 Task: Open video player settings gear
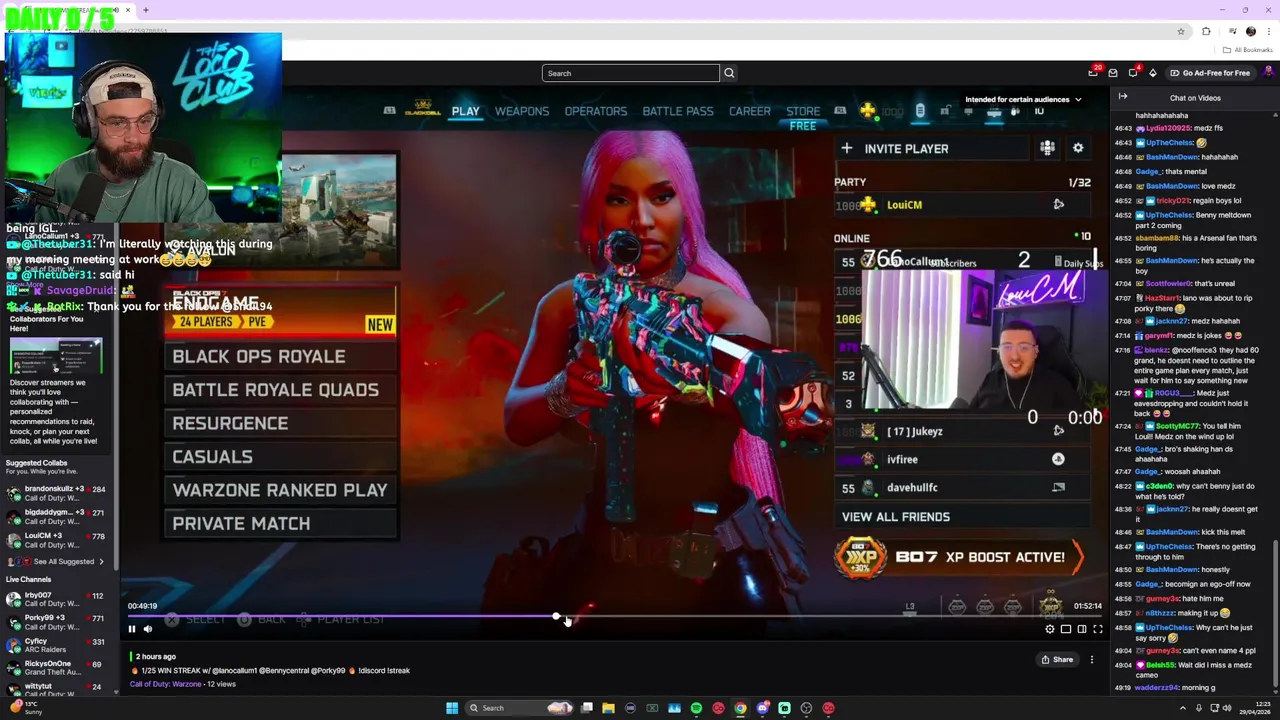[x=1050, y=629]
